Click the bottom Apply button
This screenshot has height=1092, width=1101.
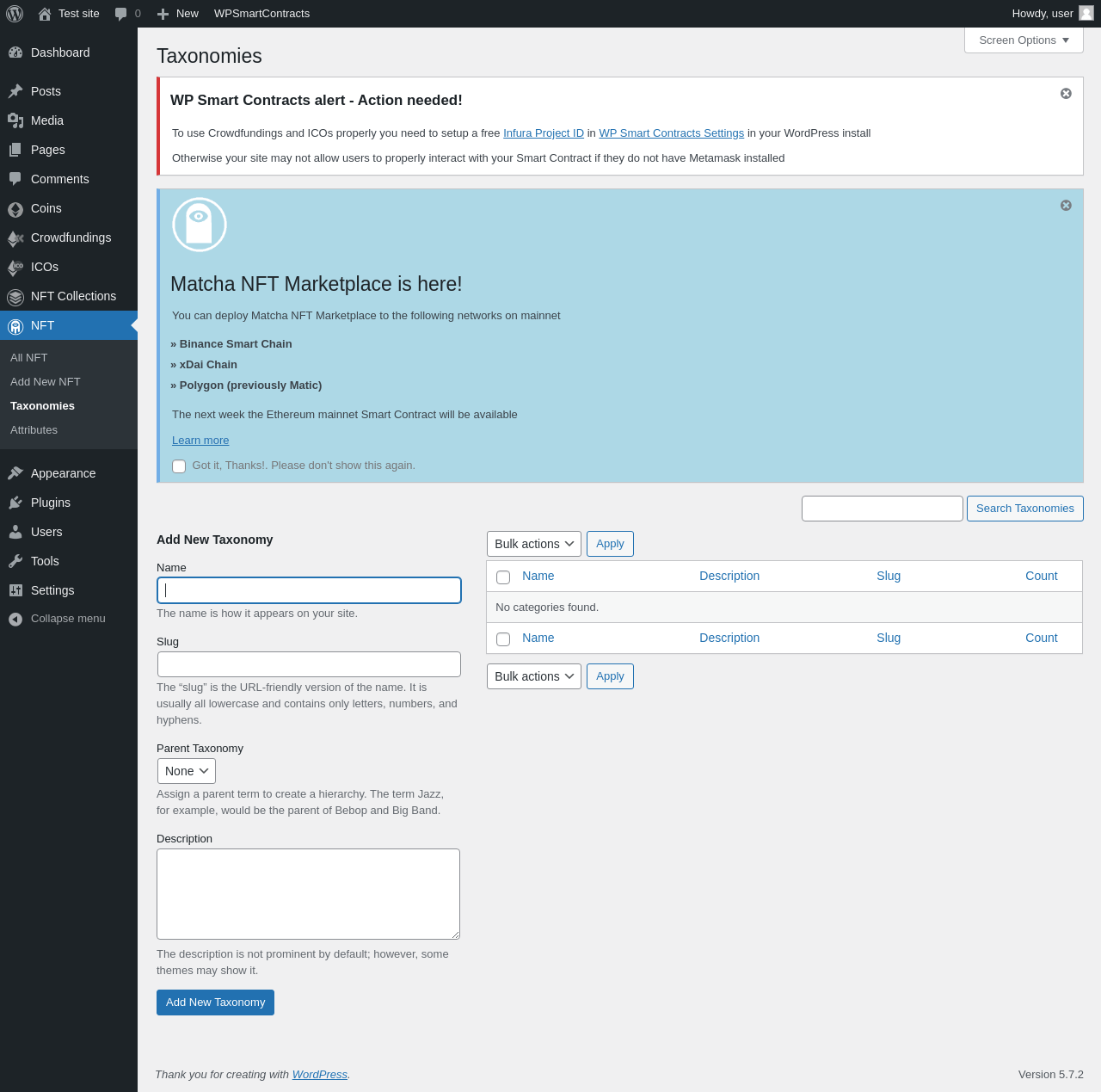(x=610, y=676)
